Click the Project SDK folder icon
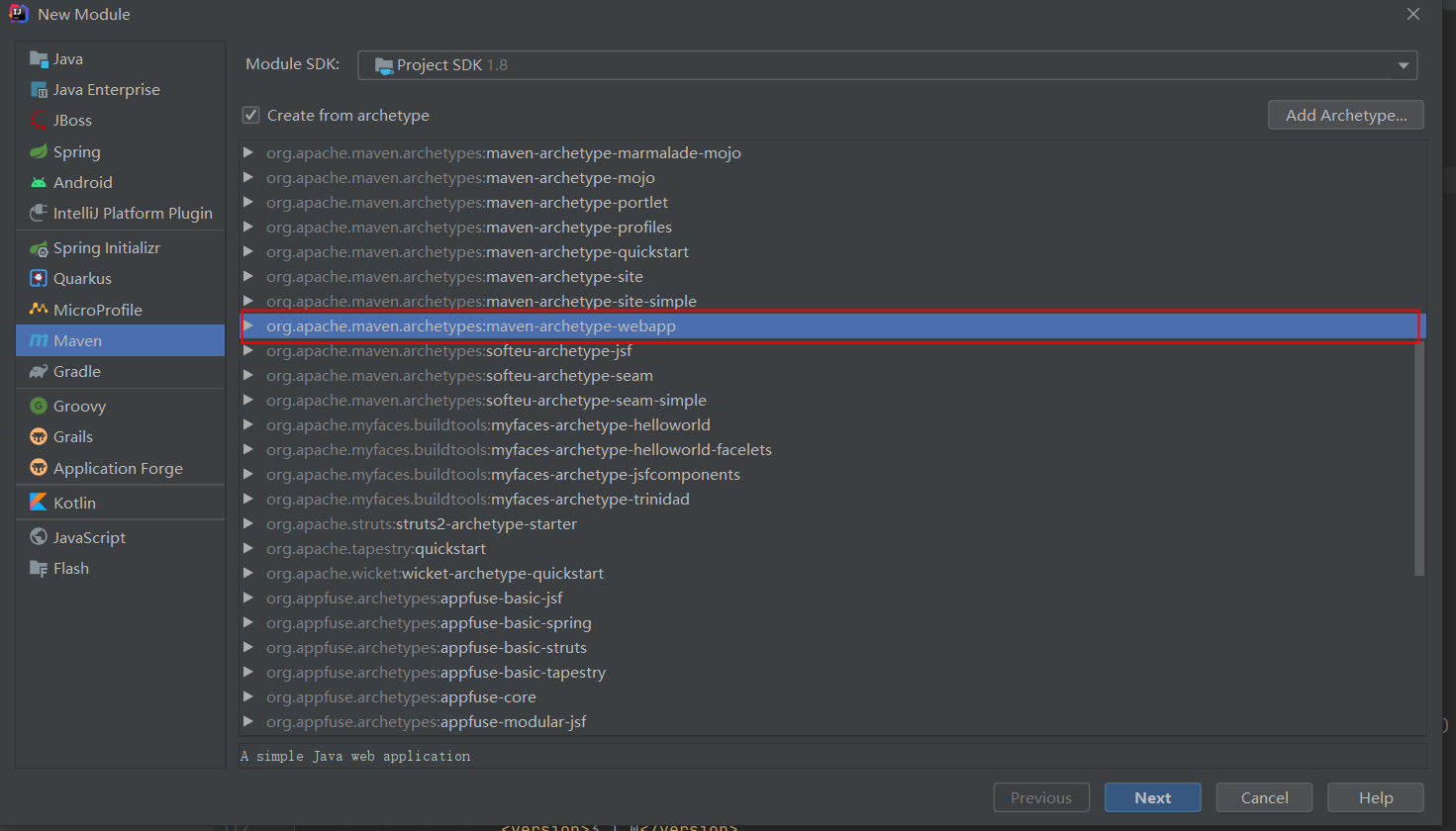Screen dimensions: 1456x831 click(384, 65)
